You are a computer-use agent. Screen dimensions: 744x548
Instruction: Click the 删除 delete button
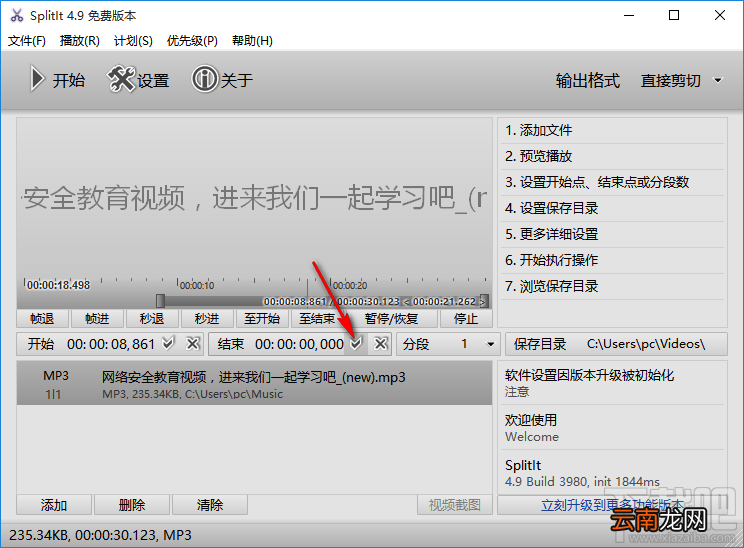click(x=132, y=505)
